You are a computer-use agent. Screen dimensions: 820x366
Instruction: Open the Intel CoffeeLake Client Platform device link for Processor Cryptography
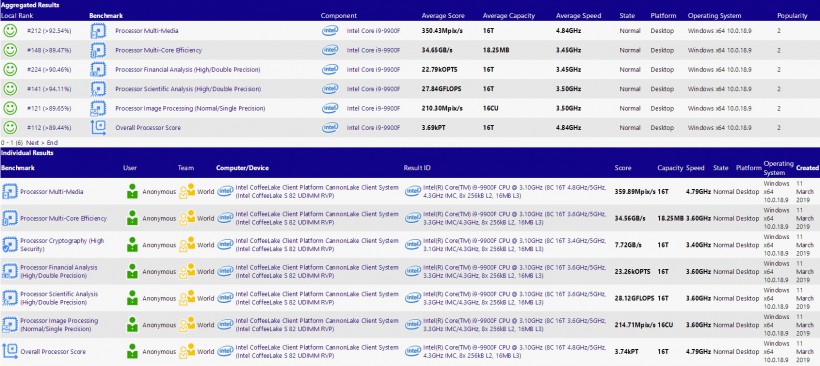(x=317, y=245)
